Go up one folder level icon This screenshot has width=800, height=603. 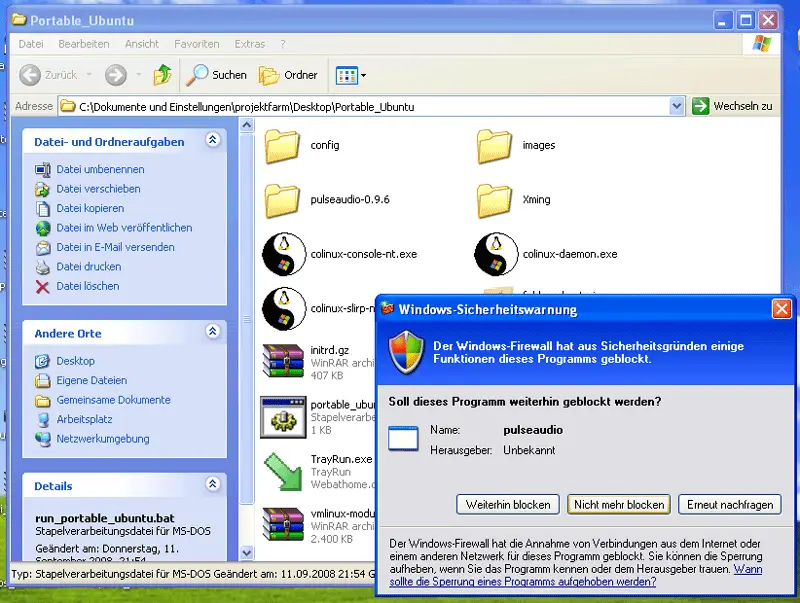click(163, 75)
